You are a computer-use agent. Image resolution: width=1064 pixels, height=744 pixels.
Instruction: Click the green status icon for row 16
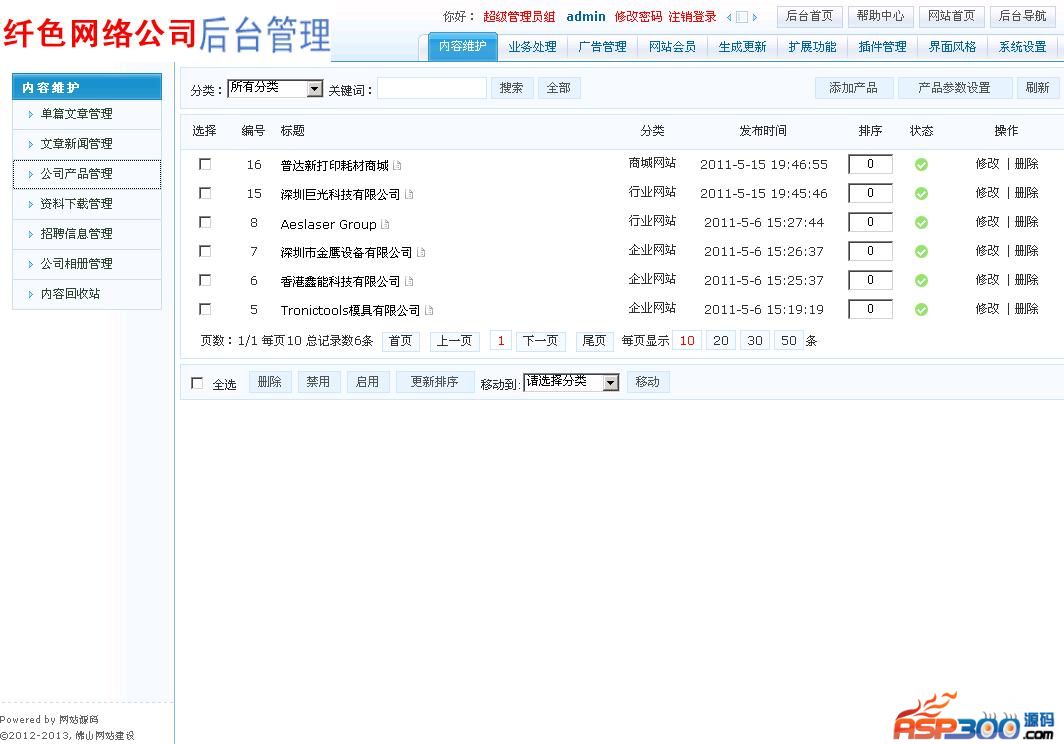tap(921, 164)
